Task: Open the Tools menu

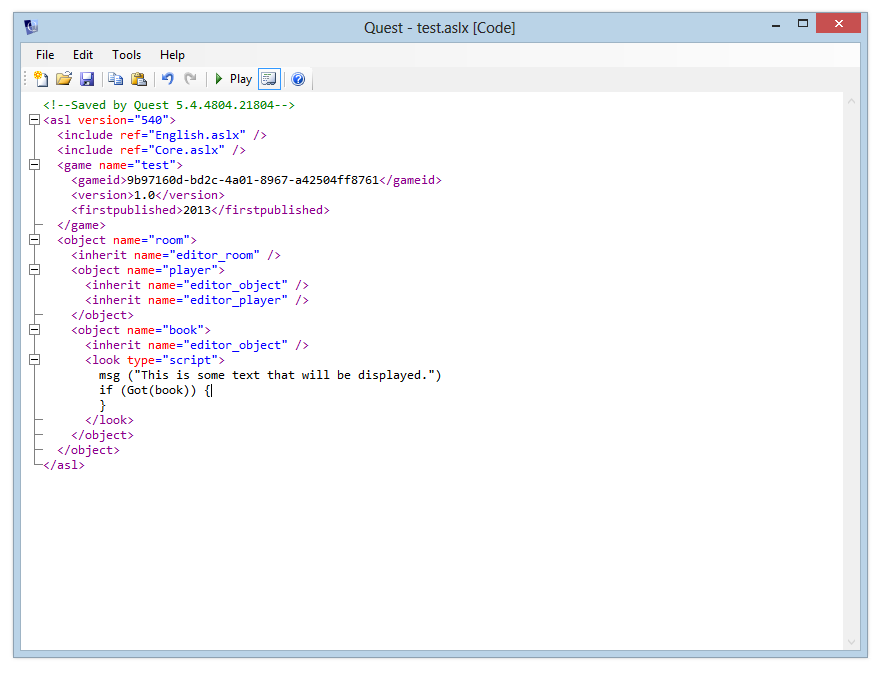Action: (126, 55)
